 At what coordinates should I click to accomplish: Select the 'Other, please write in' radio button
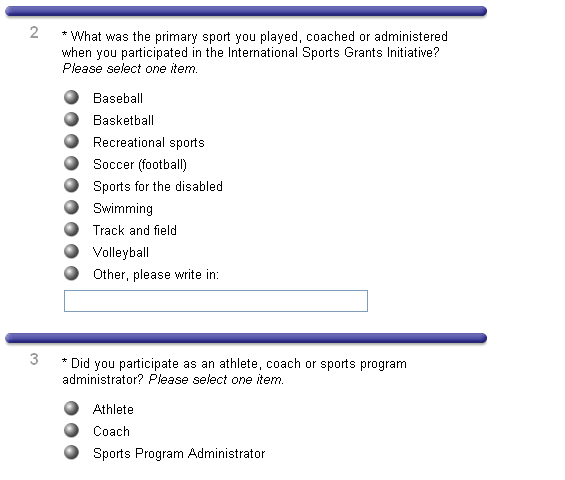pos(71,273)
